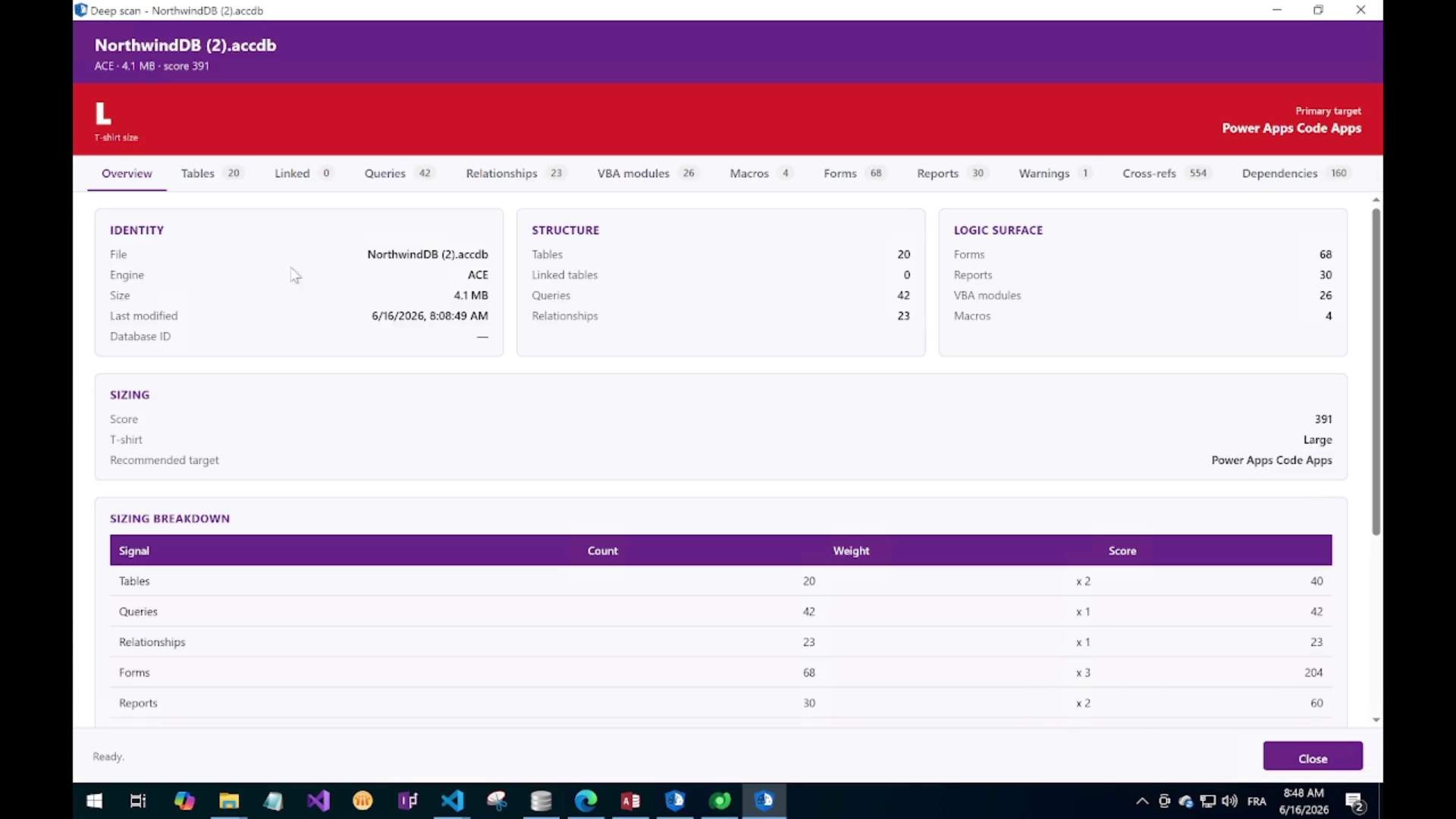The width and height of the screenshot is (1456, 819).
Task: Select the Tables row in sizing breakdown
Action: tap(720, 582)
